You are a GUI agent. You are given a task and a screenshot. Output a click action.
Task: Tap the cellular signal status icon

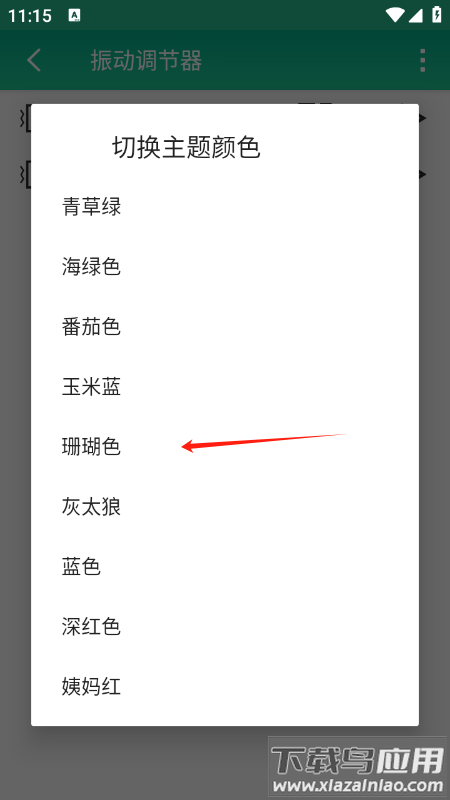pyautogui.click(x=415, y=15)
